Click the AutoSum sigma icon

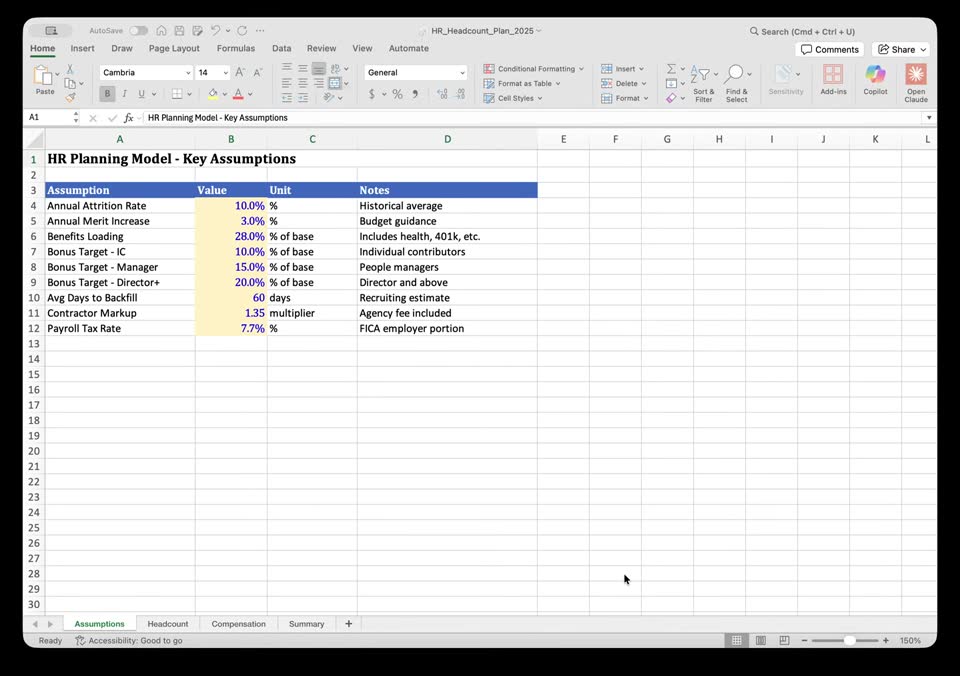[x=671, y=69]
